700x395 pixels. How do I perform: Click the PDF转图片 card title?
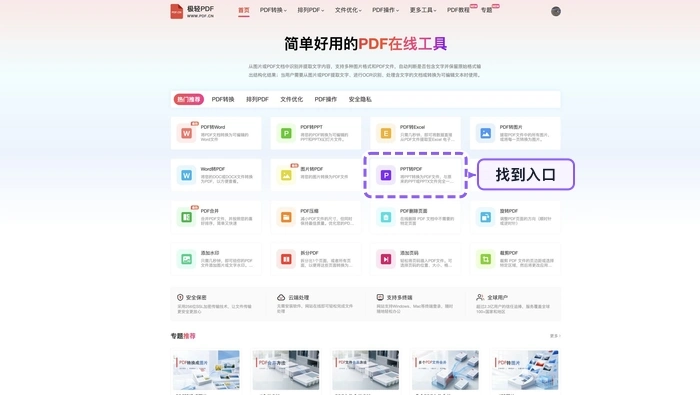point(511,127)
